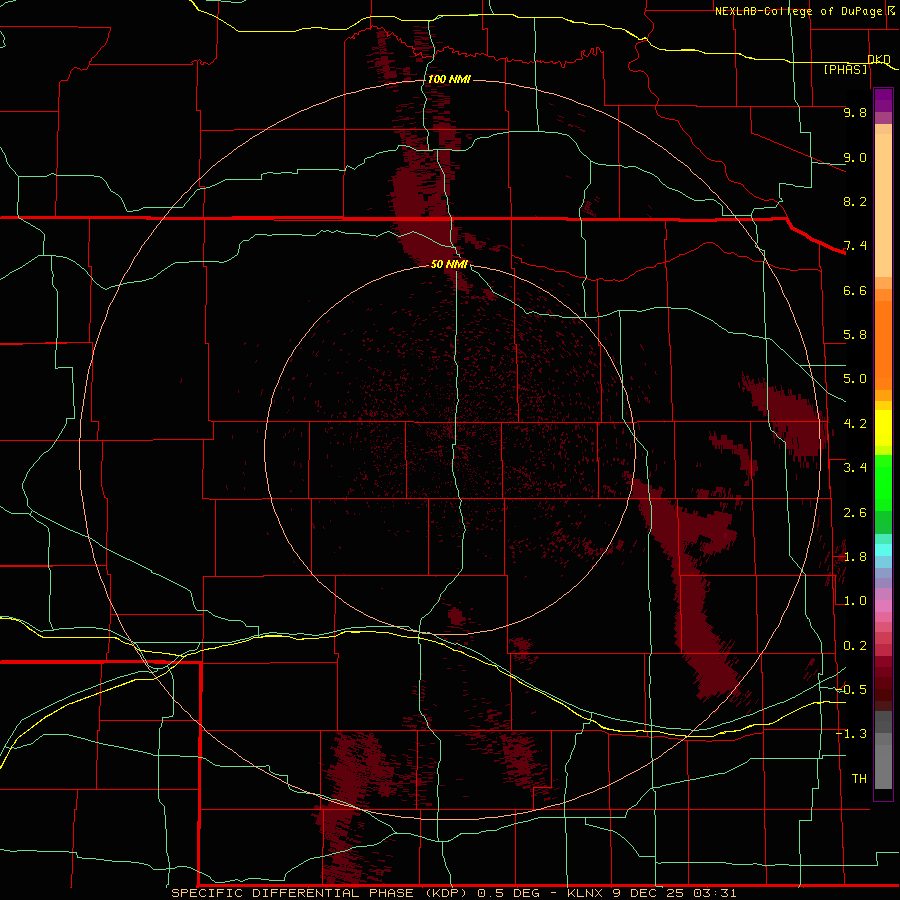Viewport: 900px width, 900px height.
Task: Click the 5.8 scale value
Action: coord(855,335)
